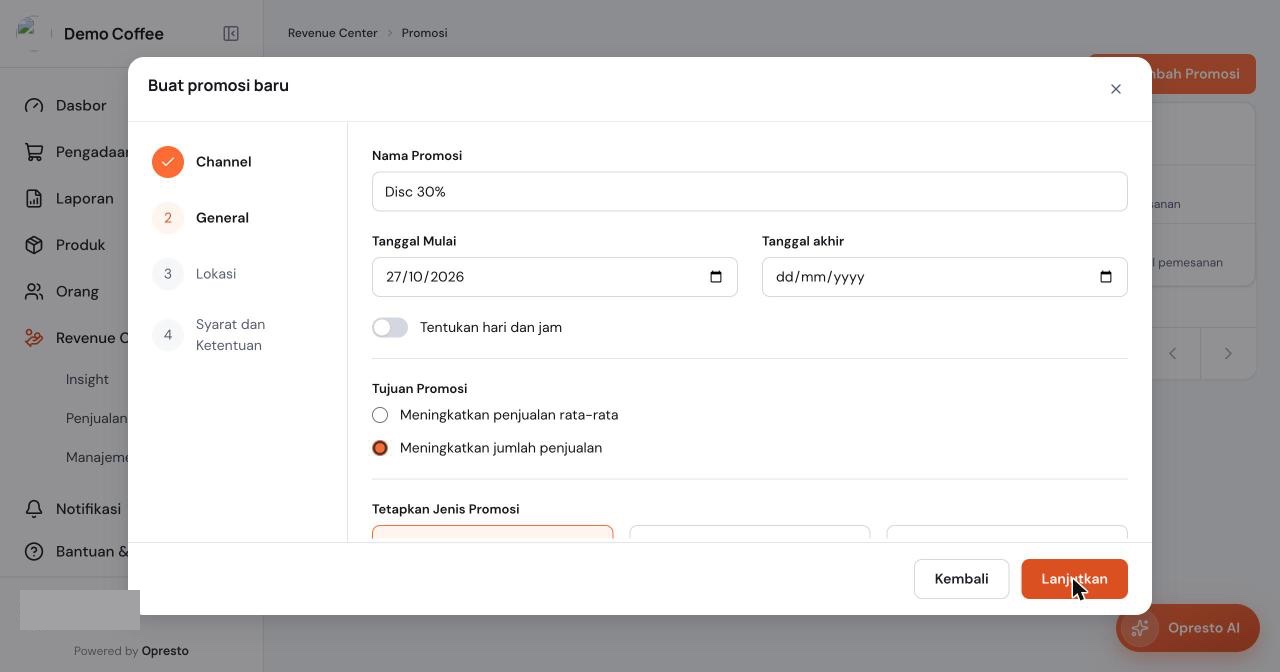Open Dasbor from the sidebar
The image size is (1280, 672).
(x=81, y=105)
